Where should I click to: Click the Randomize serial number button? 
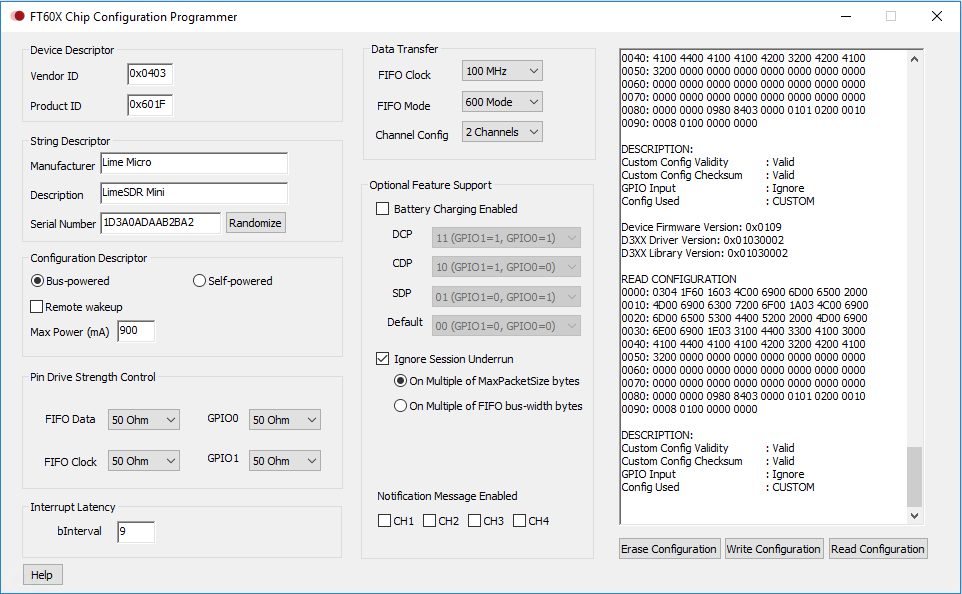click(x=256, y=223)
